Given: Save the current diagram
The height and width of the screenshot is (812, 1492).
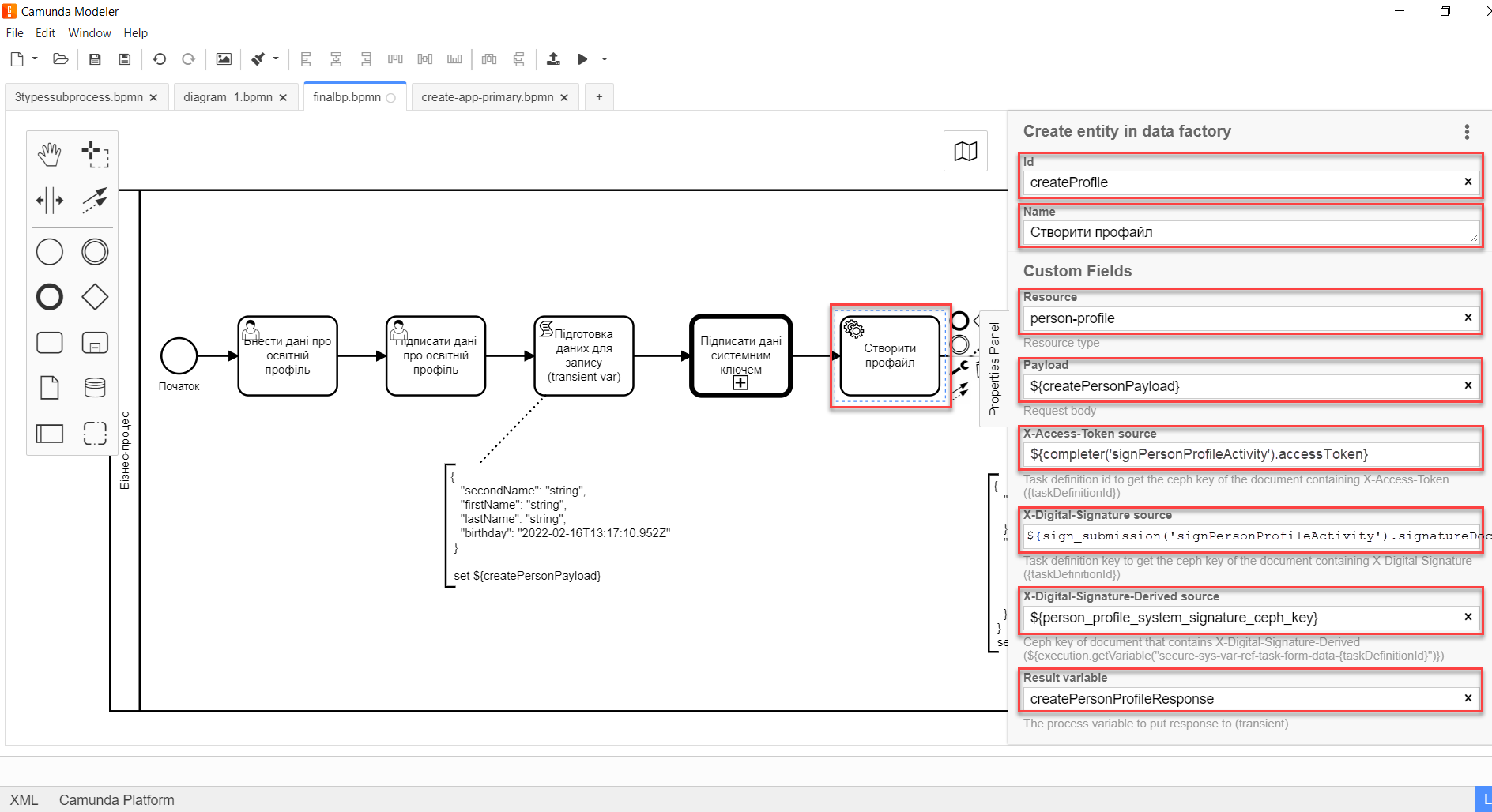Looking at the screenshot, I should [x=95, y=59].
